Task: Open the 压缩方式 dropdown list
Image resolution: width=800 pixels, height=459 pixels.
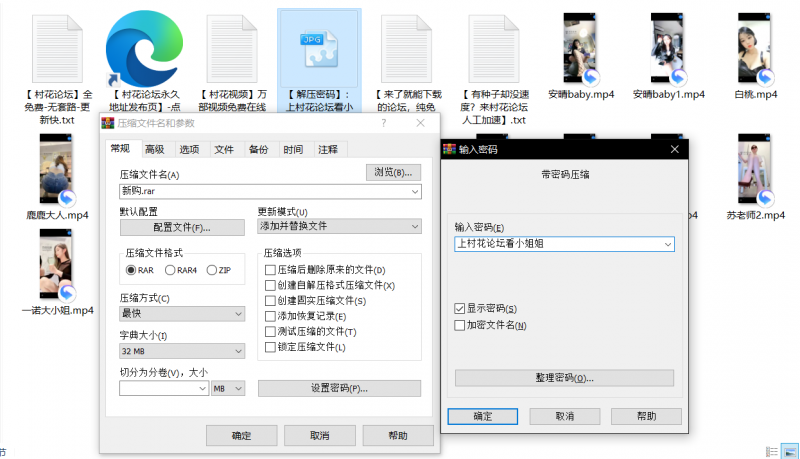Action: [x=182, y=314]
